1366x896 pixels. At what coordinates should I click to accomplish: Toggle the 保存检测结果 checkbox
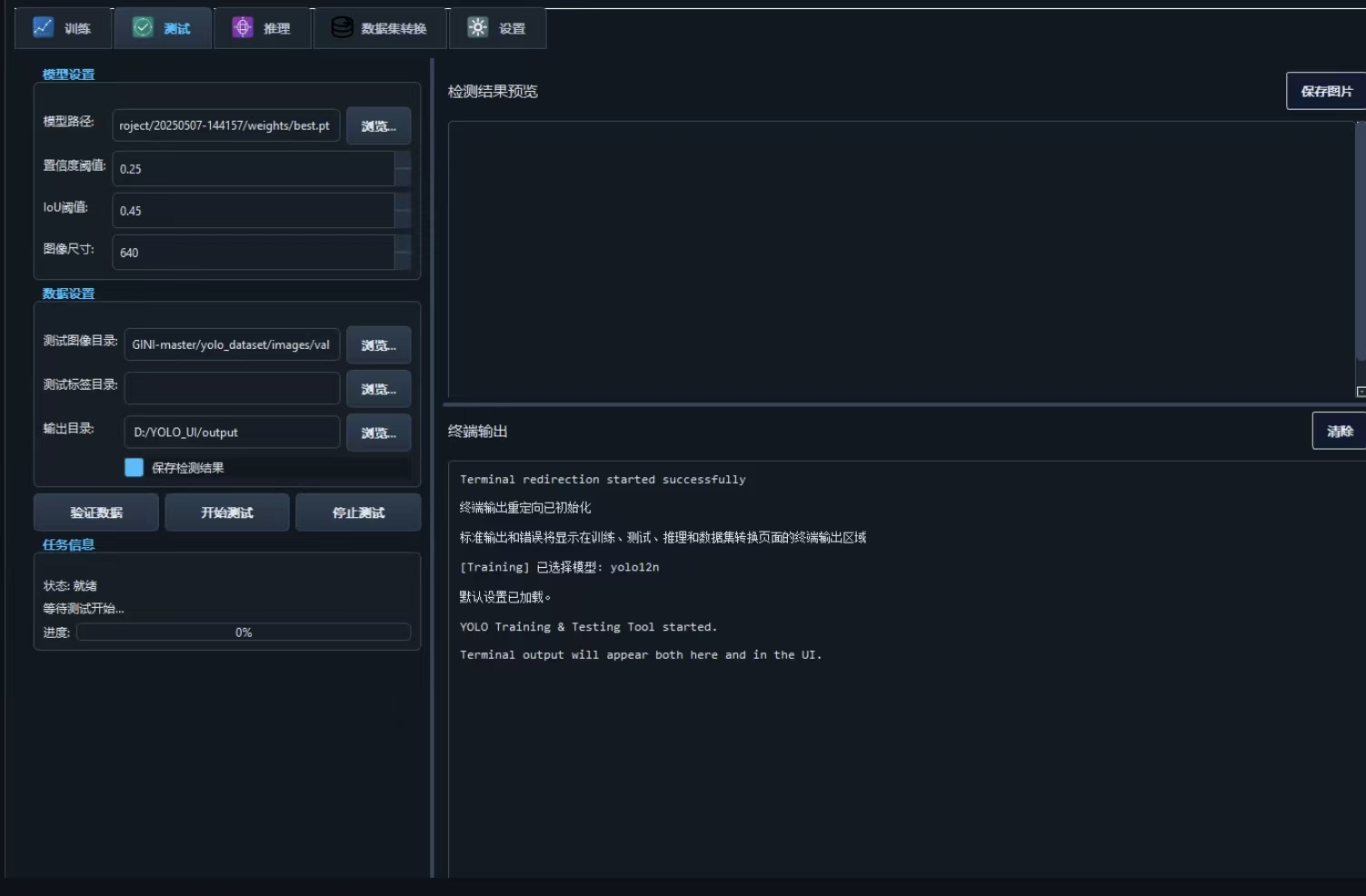(134, 467)
